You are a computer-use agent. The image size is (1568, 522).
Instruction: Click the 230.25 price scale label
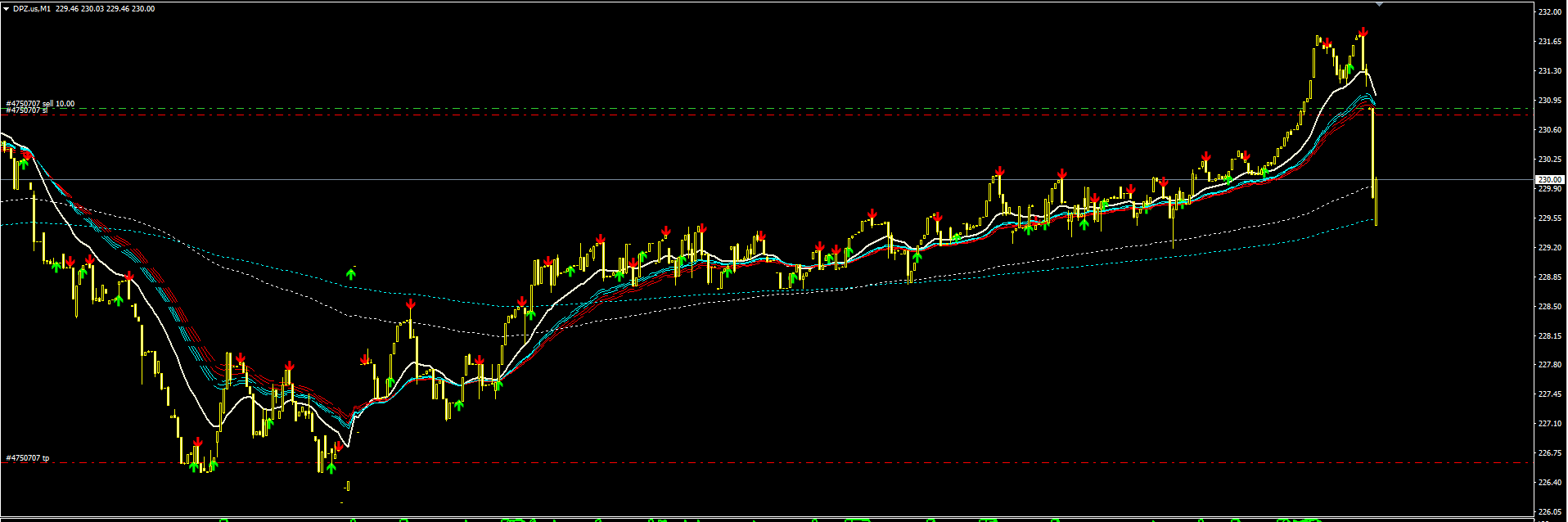1550,160
